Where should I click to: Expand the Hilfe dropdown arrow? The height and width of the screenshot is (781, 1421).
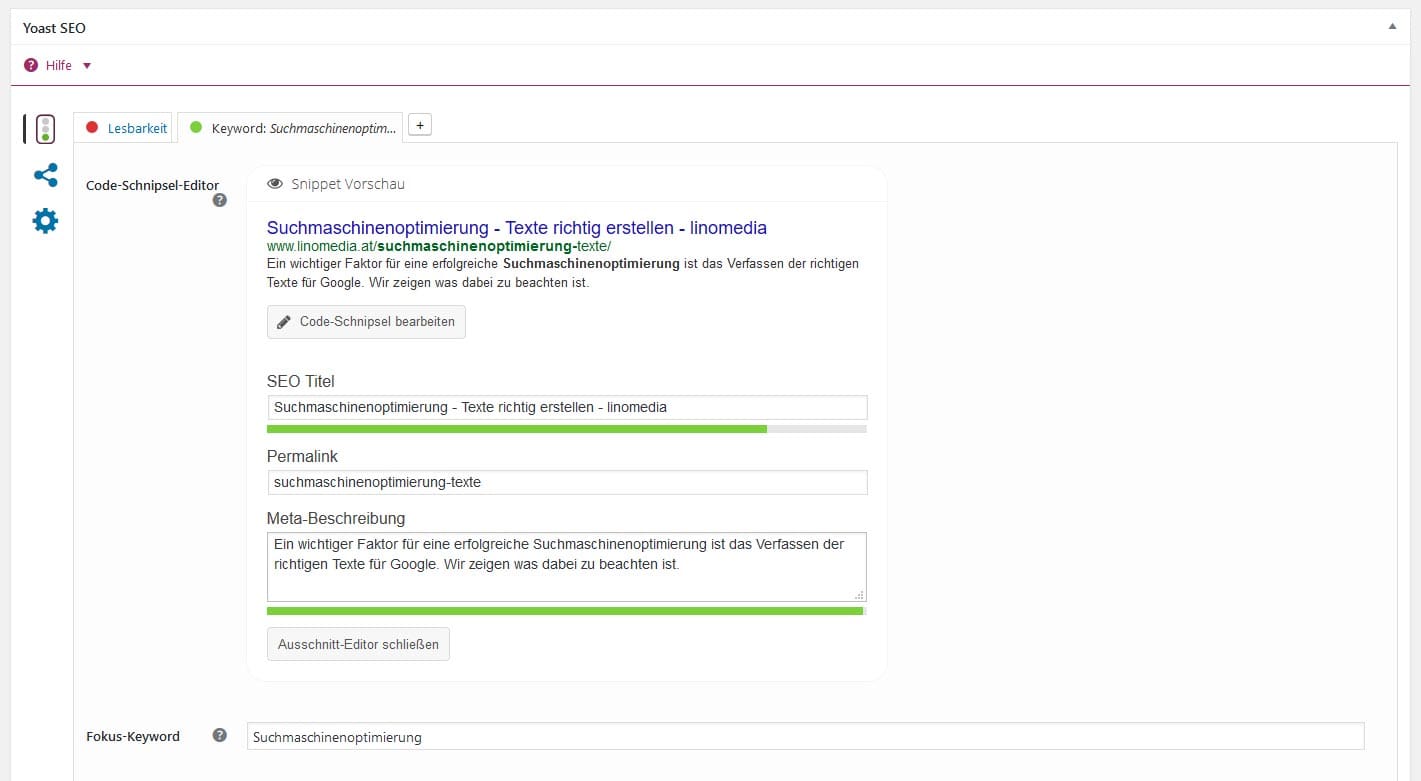pyautogui.click(x=87, y=66)
